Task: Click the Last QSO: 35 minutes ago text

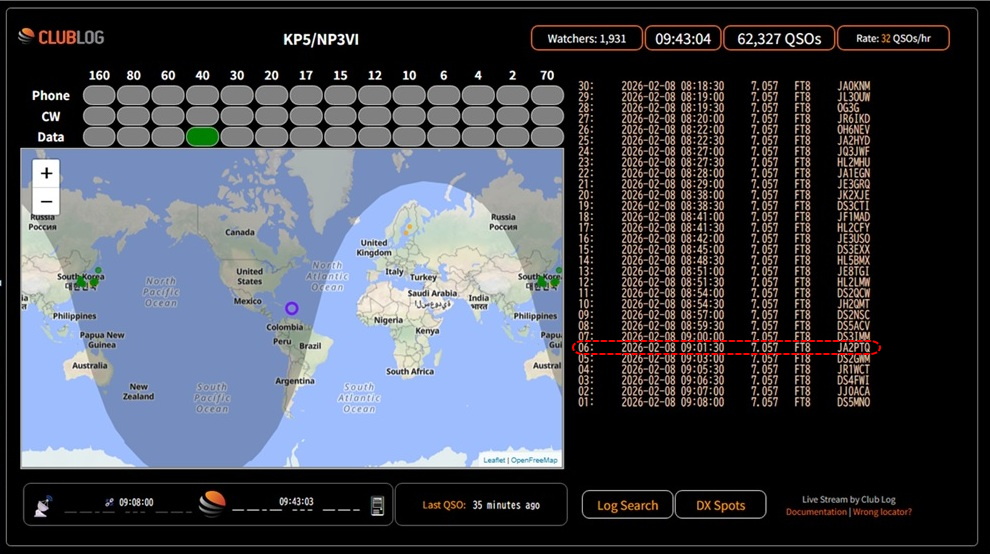Action: 481,505
